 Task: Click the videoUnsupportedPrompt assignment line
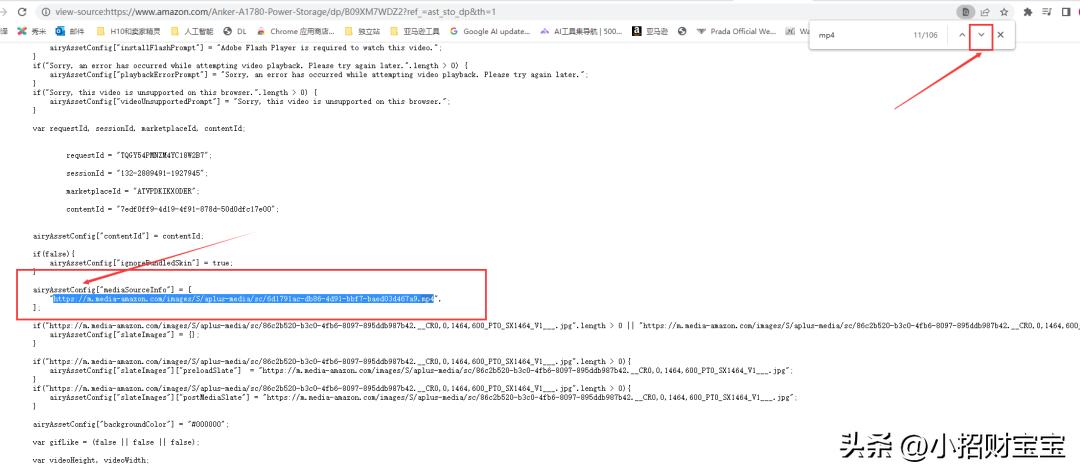(250, 101)
